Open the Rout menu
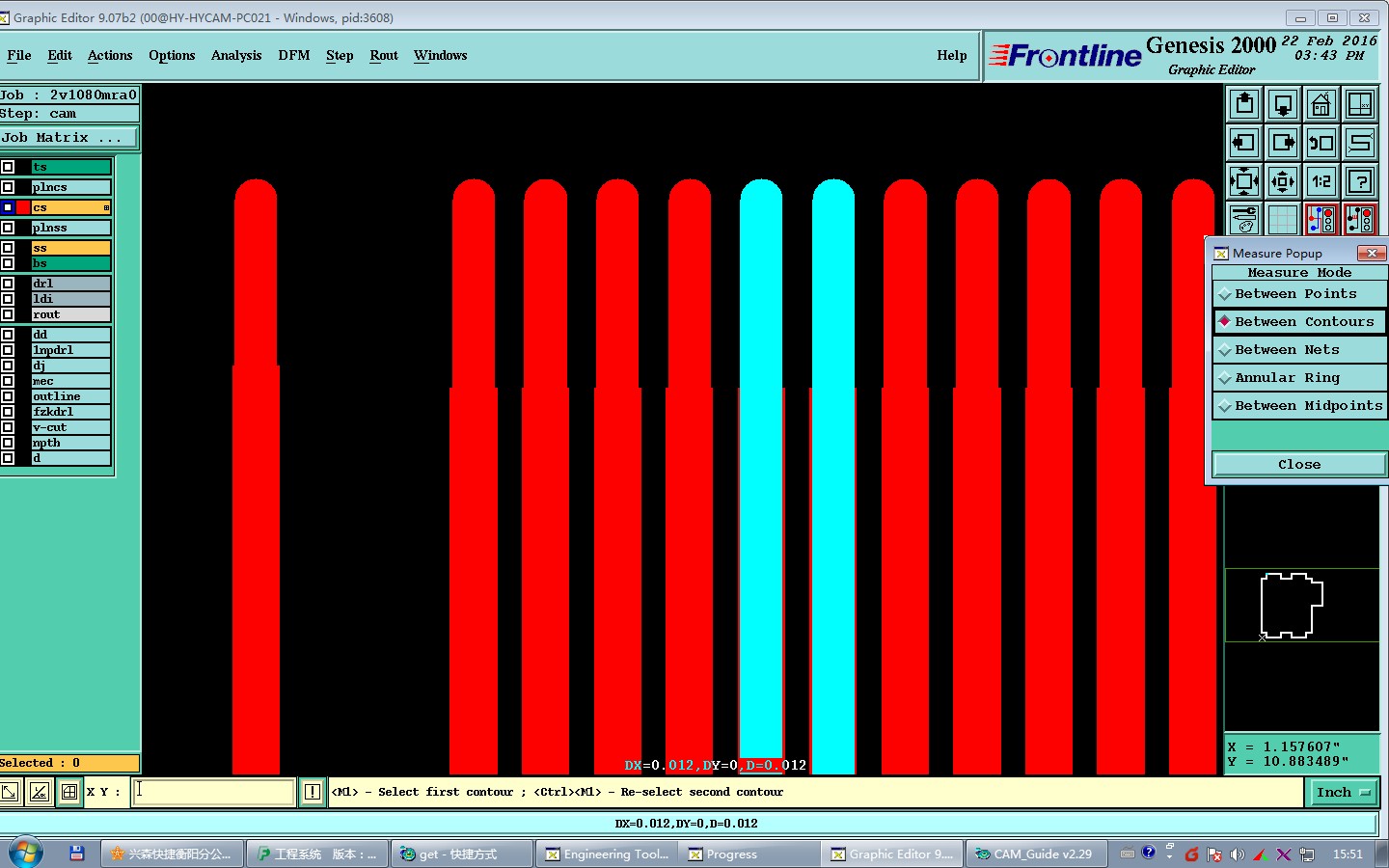The height and width of the screenshot is (868, 1389). click(x=384, y=55)
